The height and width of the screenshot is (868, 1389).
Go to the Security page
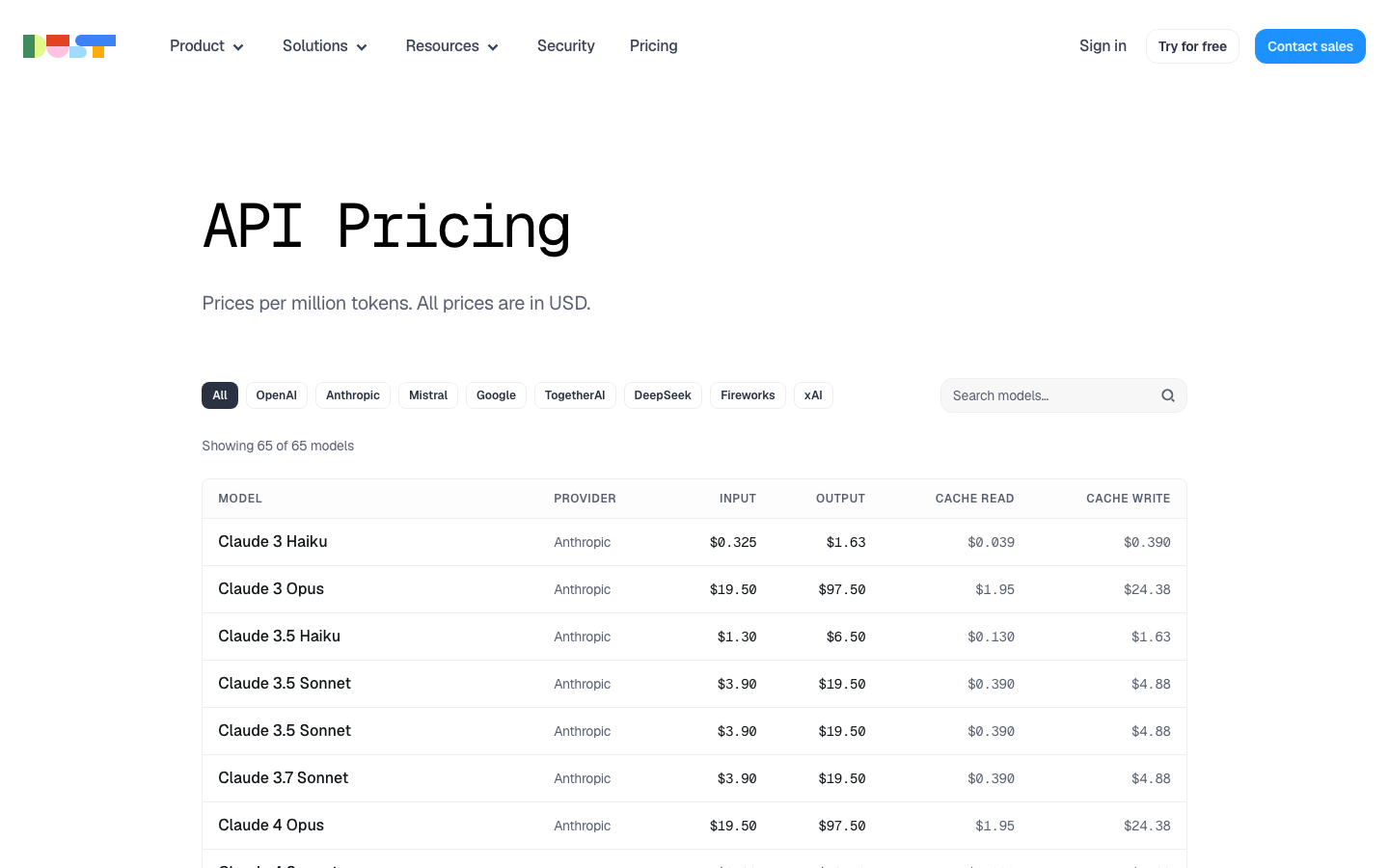pyautogui.click(x=566, y=46)
